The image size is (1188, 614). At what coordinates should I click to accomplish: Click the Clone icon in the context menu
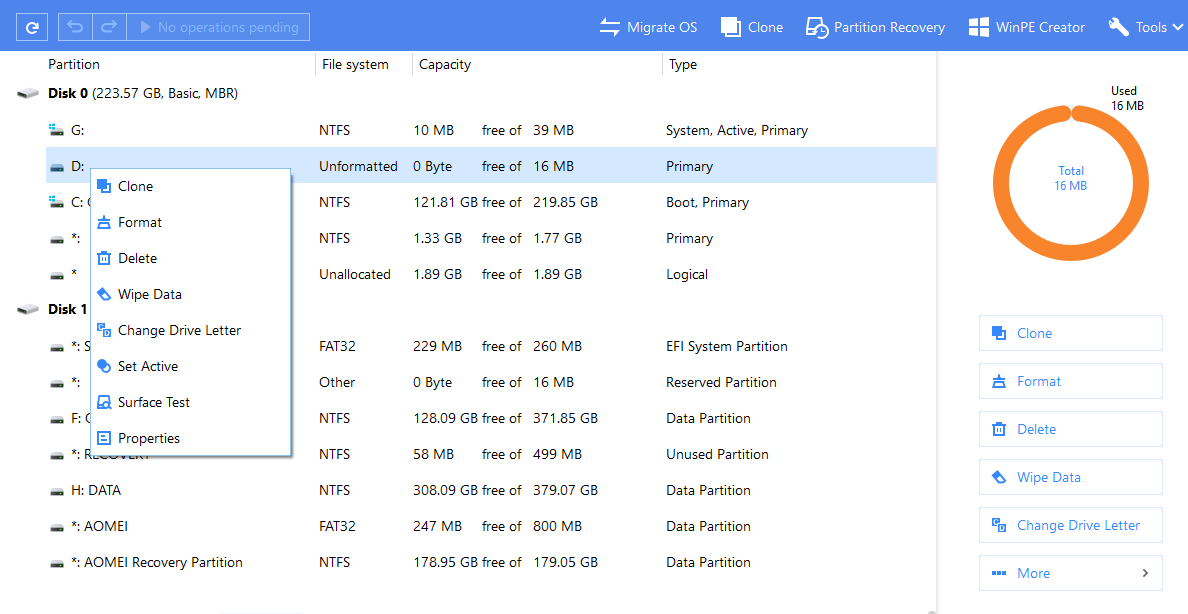(x=105, y=186)
